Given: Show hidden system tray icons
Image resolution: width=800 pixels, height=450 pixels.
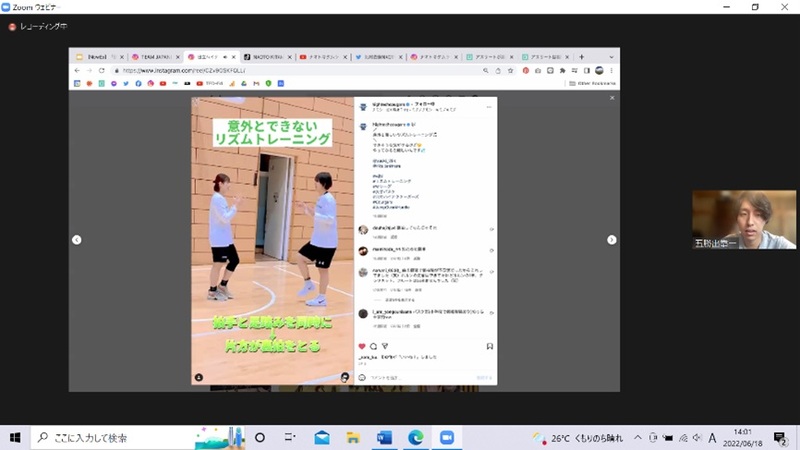Looking at the screenshot, I should click(x=636, y=438).
